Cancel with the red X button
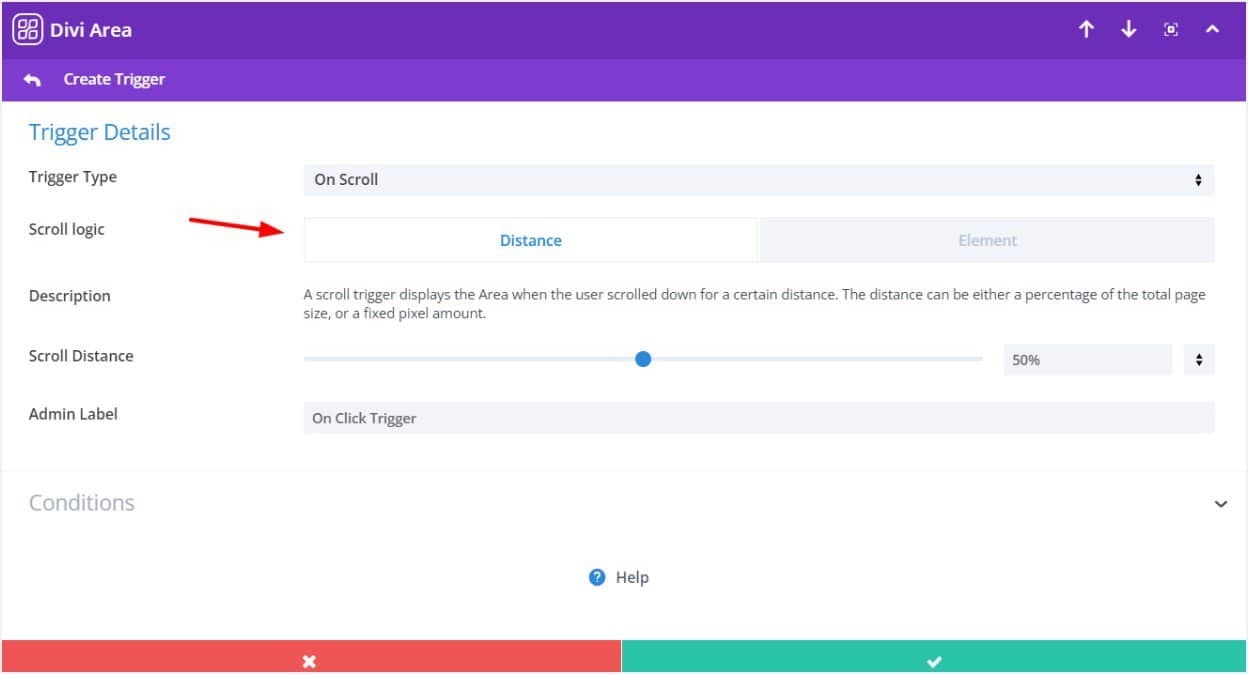The image size is (1248, 674). pyautogui.click(x=311, y=657)
